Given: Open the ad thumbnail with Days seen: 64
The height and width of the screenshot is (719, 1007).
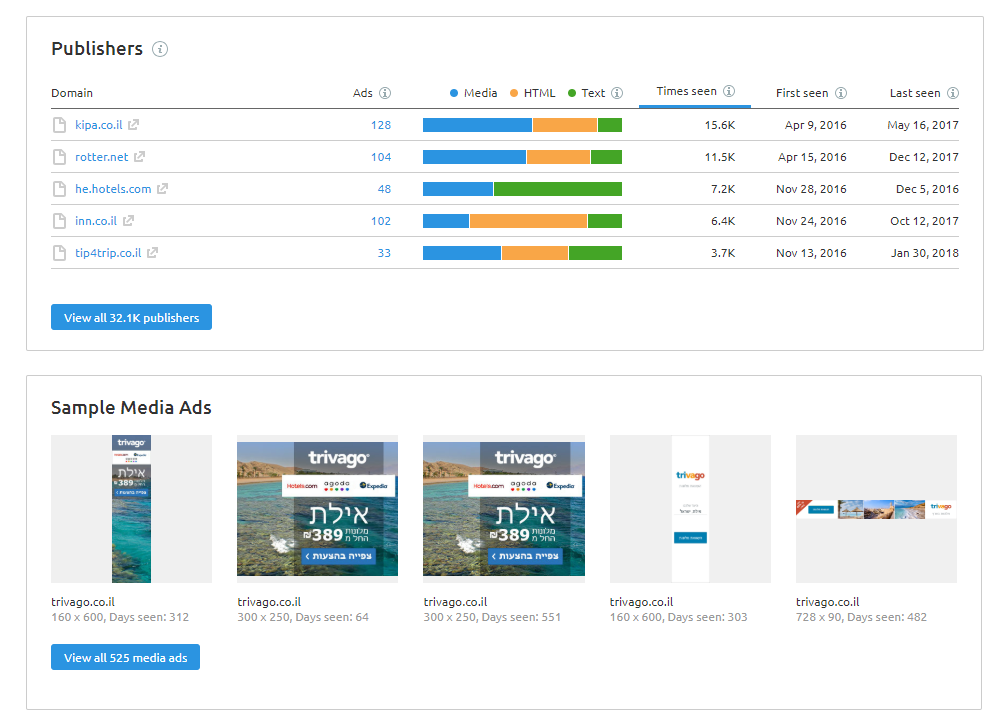Looking at the screenshot, I should (317, 509).
